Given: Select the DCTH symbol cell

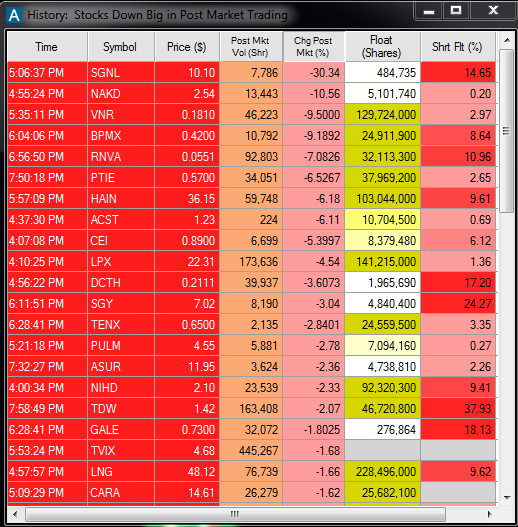Looking at the screenshot, I should point(121,283).
